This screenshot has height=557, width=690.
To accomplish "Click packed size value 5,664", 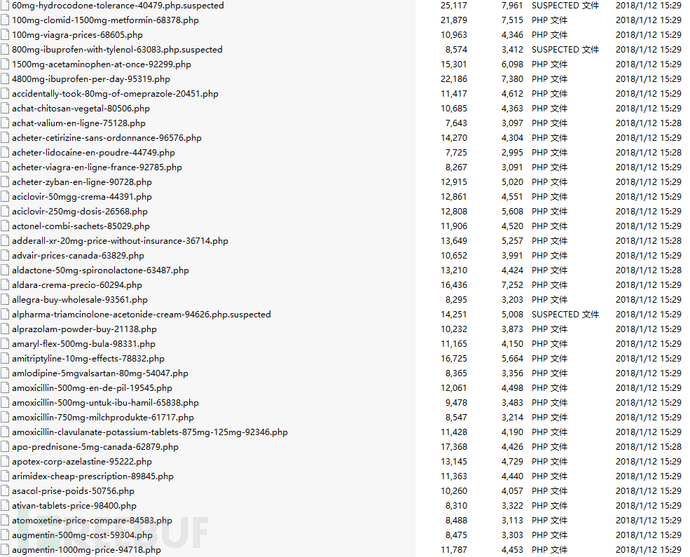I will pos(512,359).
